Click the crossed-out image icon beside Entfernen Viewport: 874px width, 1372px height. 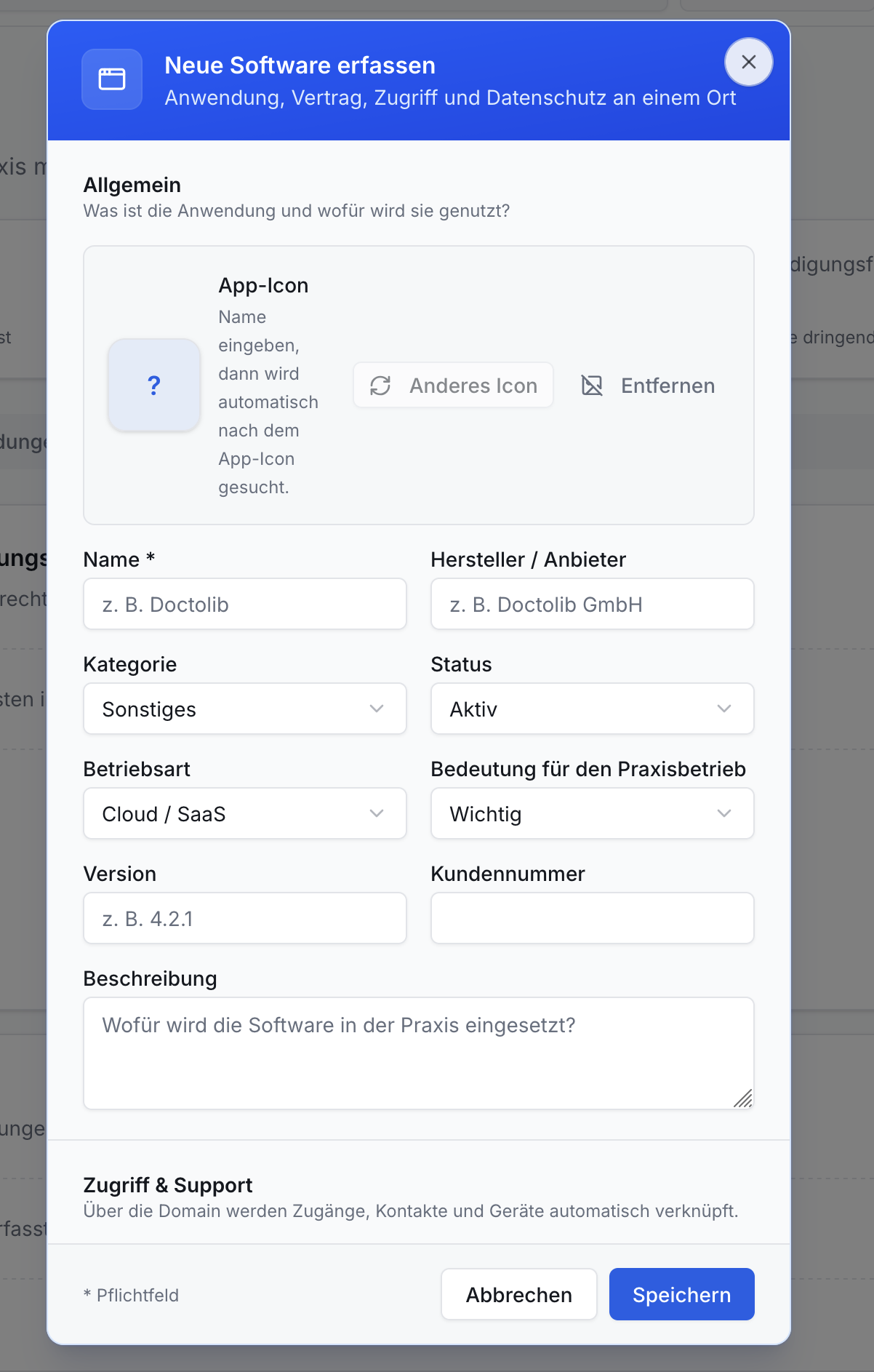[592, 386]
